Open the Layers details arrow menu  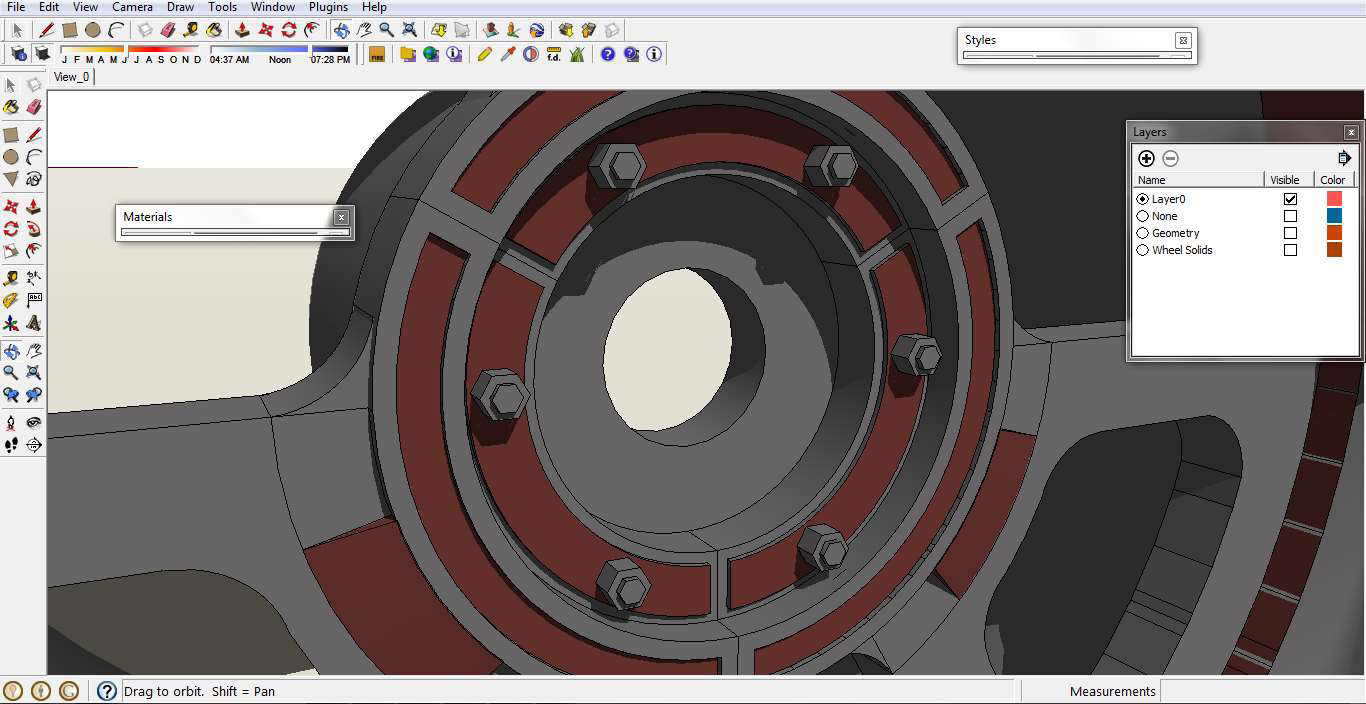point(1344,158)
